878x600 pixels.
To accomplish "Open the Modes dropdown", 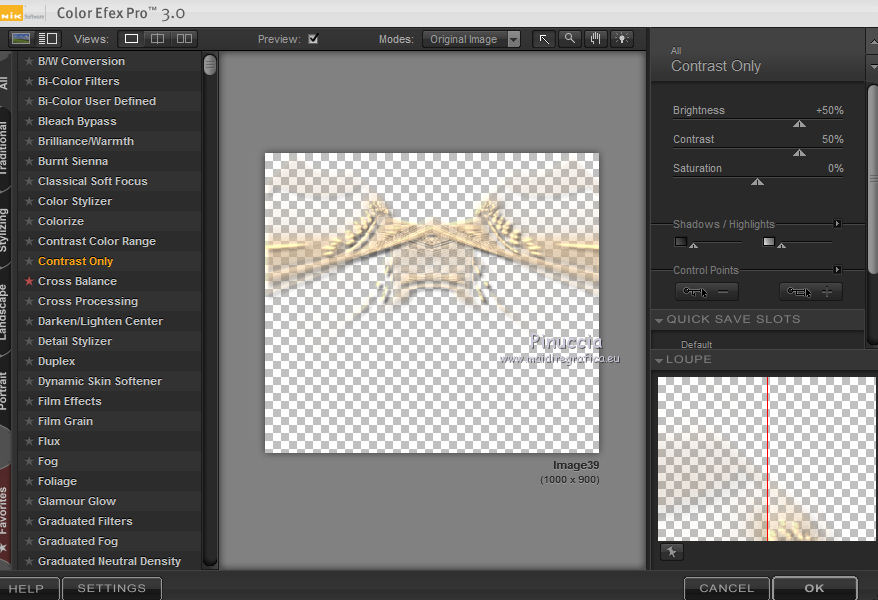I will point(471,39).
